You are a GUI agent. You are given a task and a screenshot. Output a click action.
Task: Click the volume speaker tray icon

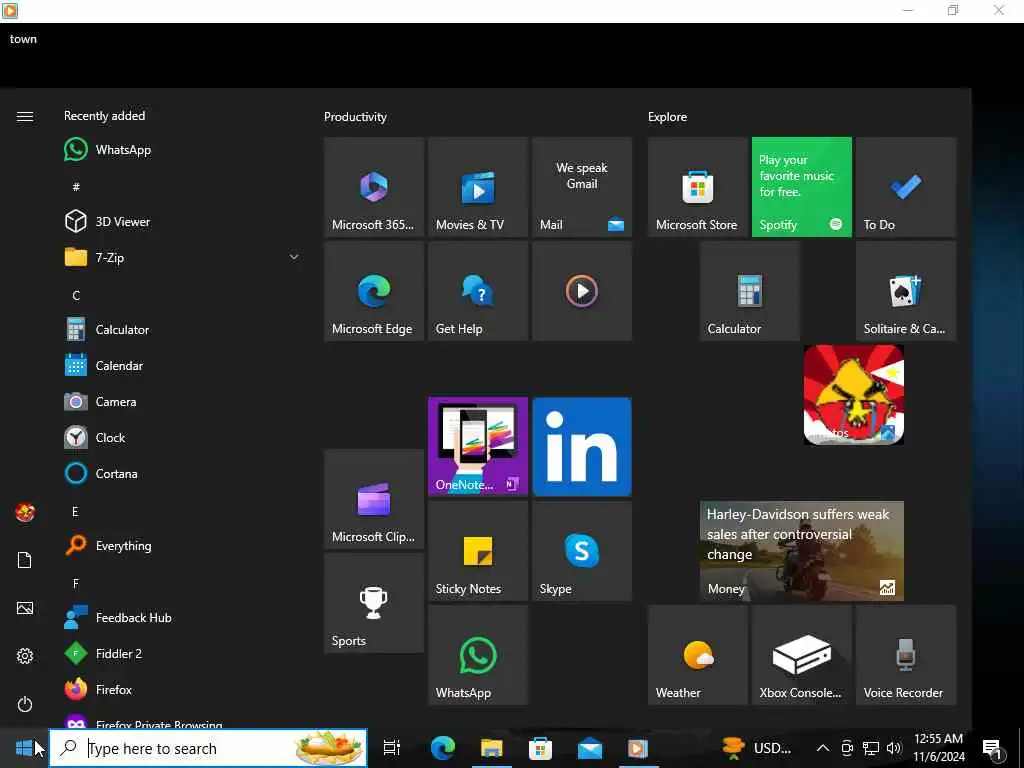click(x=894, y=748)
